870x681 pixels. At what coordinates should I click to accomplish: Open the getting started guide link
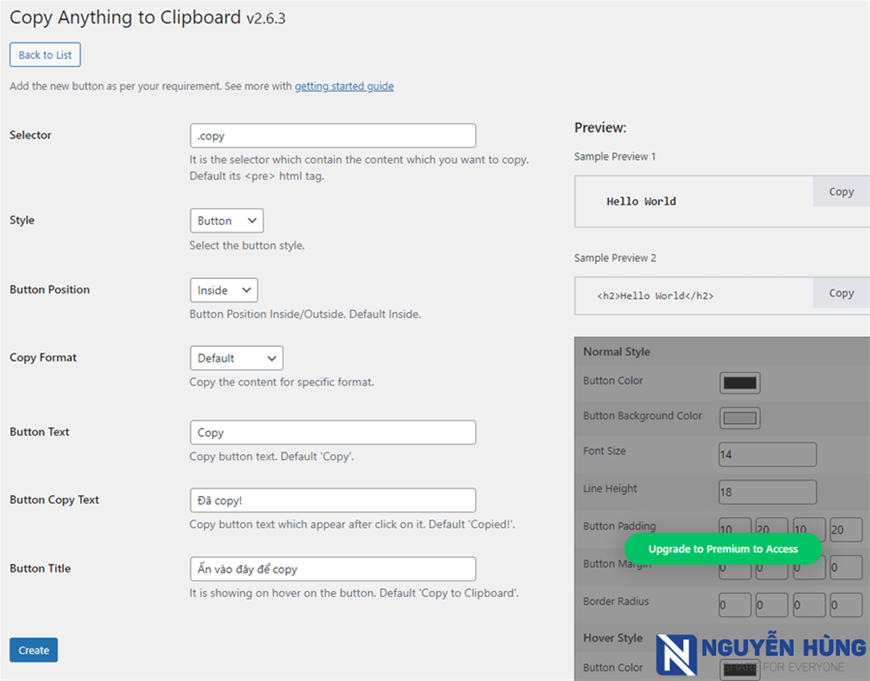(344, 86)
